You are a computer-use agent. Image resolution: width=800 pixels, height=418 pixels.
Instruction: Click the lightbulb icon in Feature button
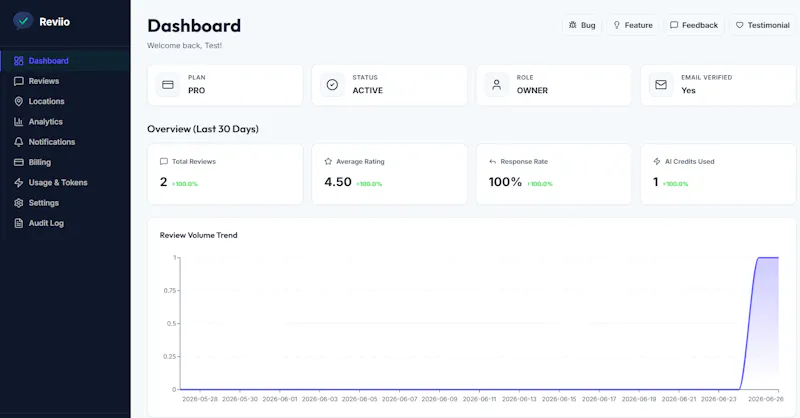click(616, 25)
